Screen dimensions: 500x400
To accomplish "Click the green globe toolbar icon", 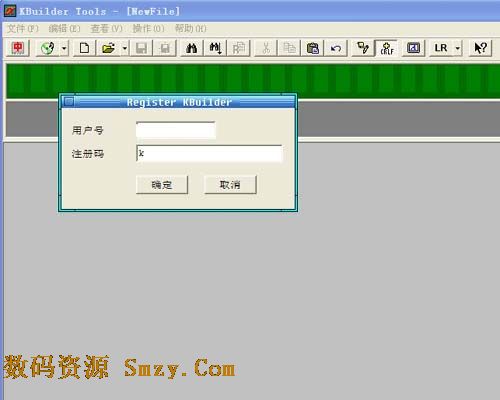I will (x=48, y=48).
